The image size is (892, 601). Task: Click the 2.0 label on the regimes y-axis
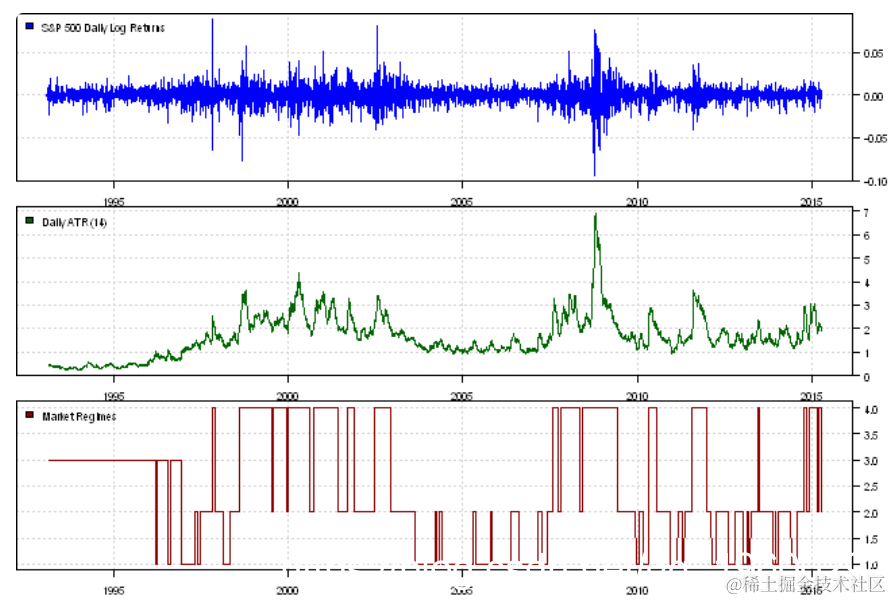point(870,513)
